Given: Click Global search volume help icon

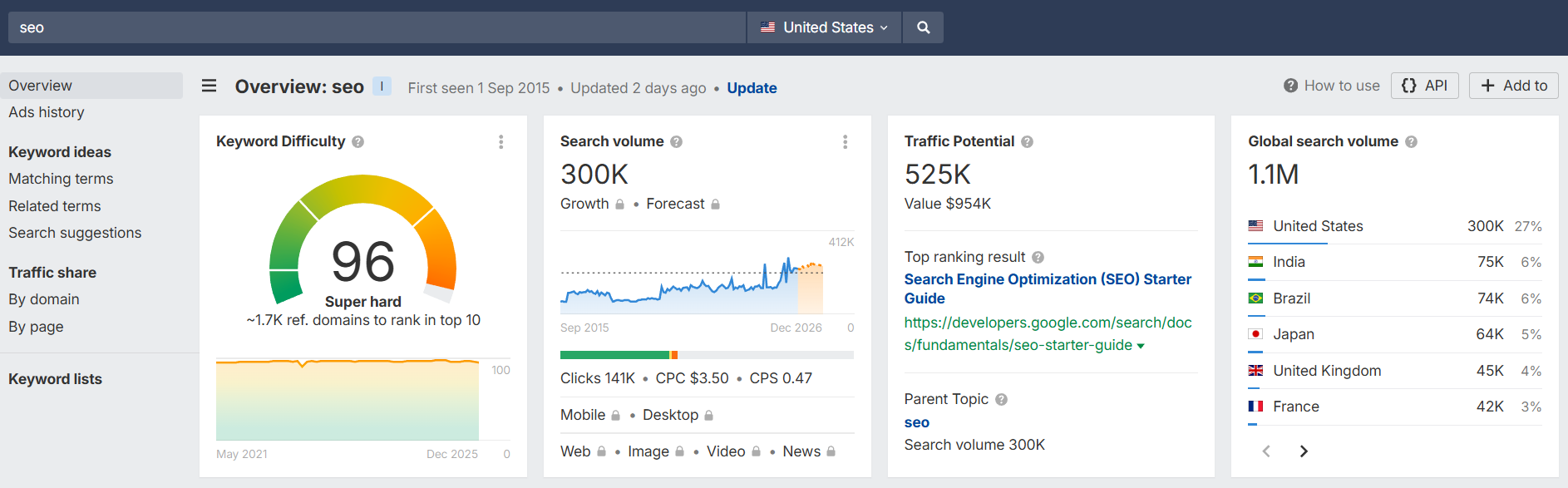Looking at the screenshot, I should click(1411, 142).
